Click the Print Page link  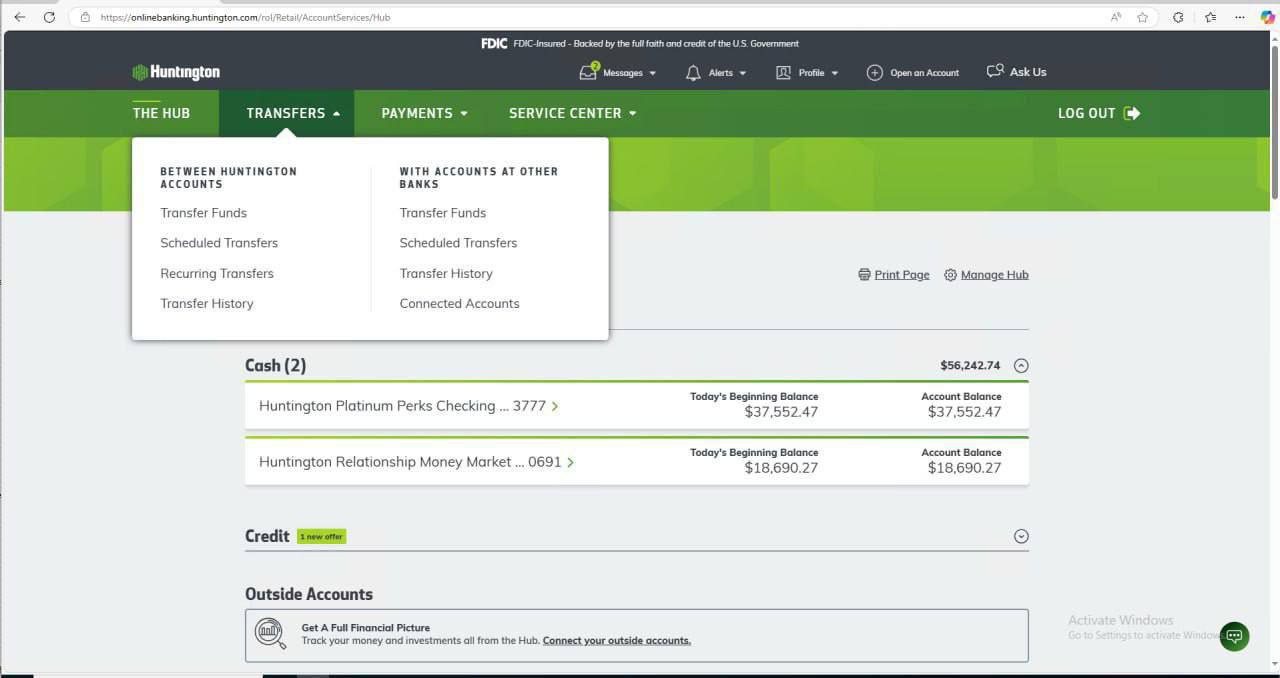click(902, 275)
